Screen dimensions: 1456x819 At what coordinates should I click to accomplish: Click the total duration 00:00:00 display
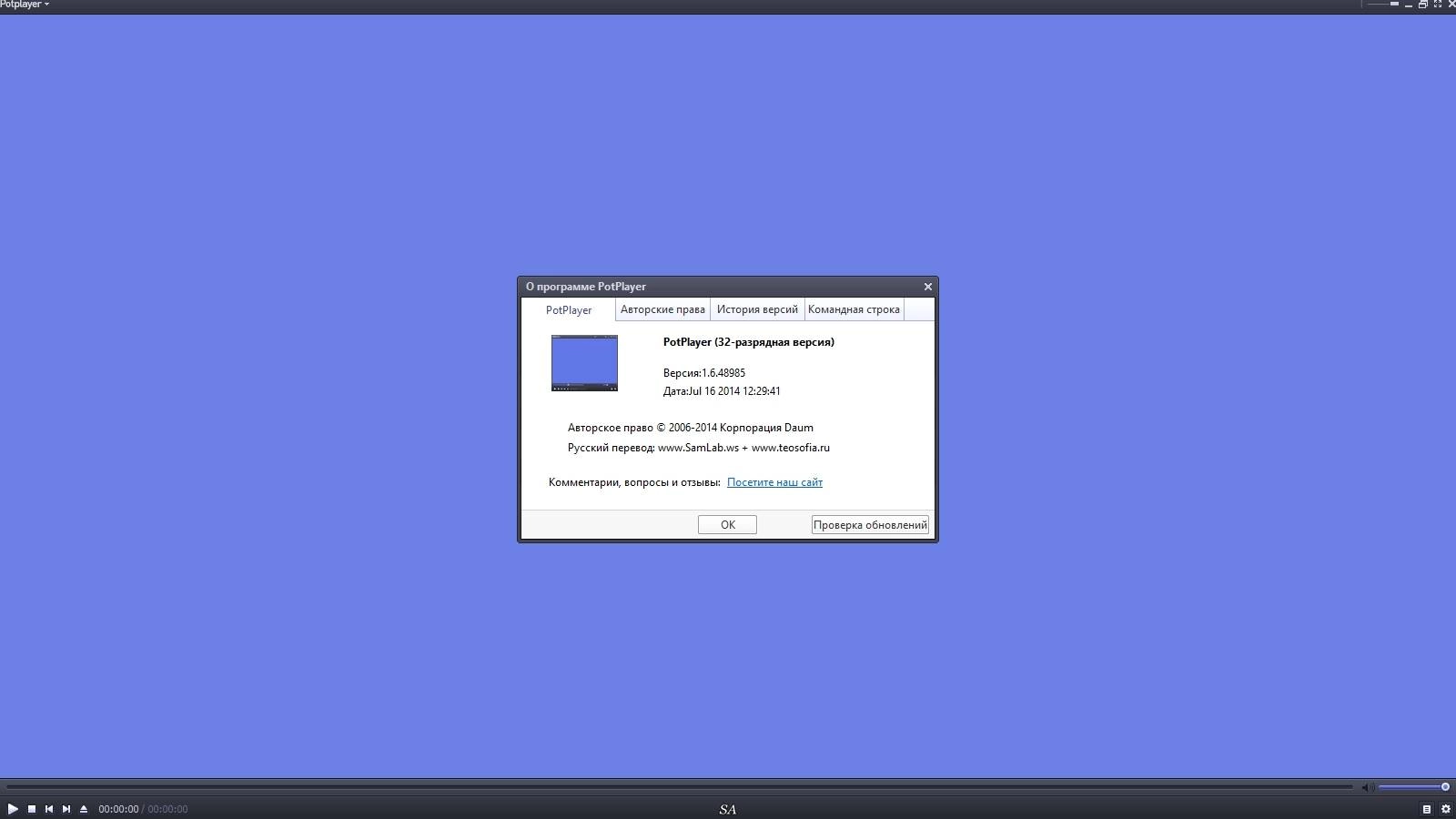(167, 809)
